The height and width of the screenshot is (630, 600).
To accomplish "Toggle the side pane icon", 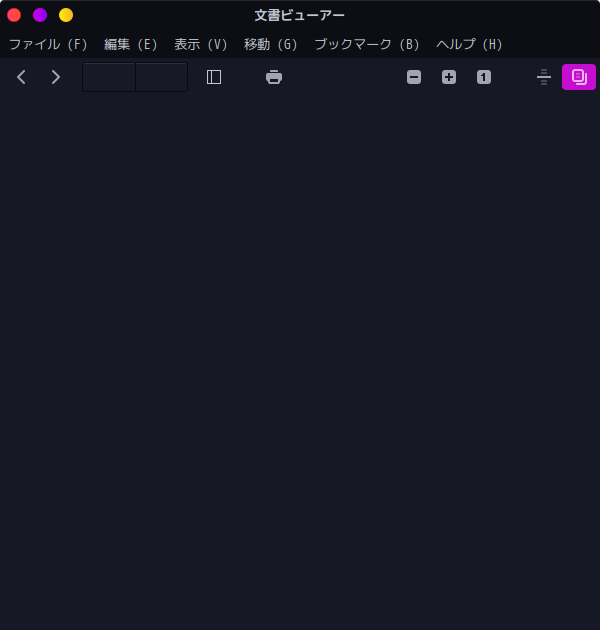I will [214, 77].
